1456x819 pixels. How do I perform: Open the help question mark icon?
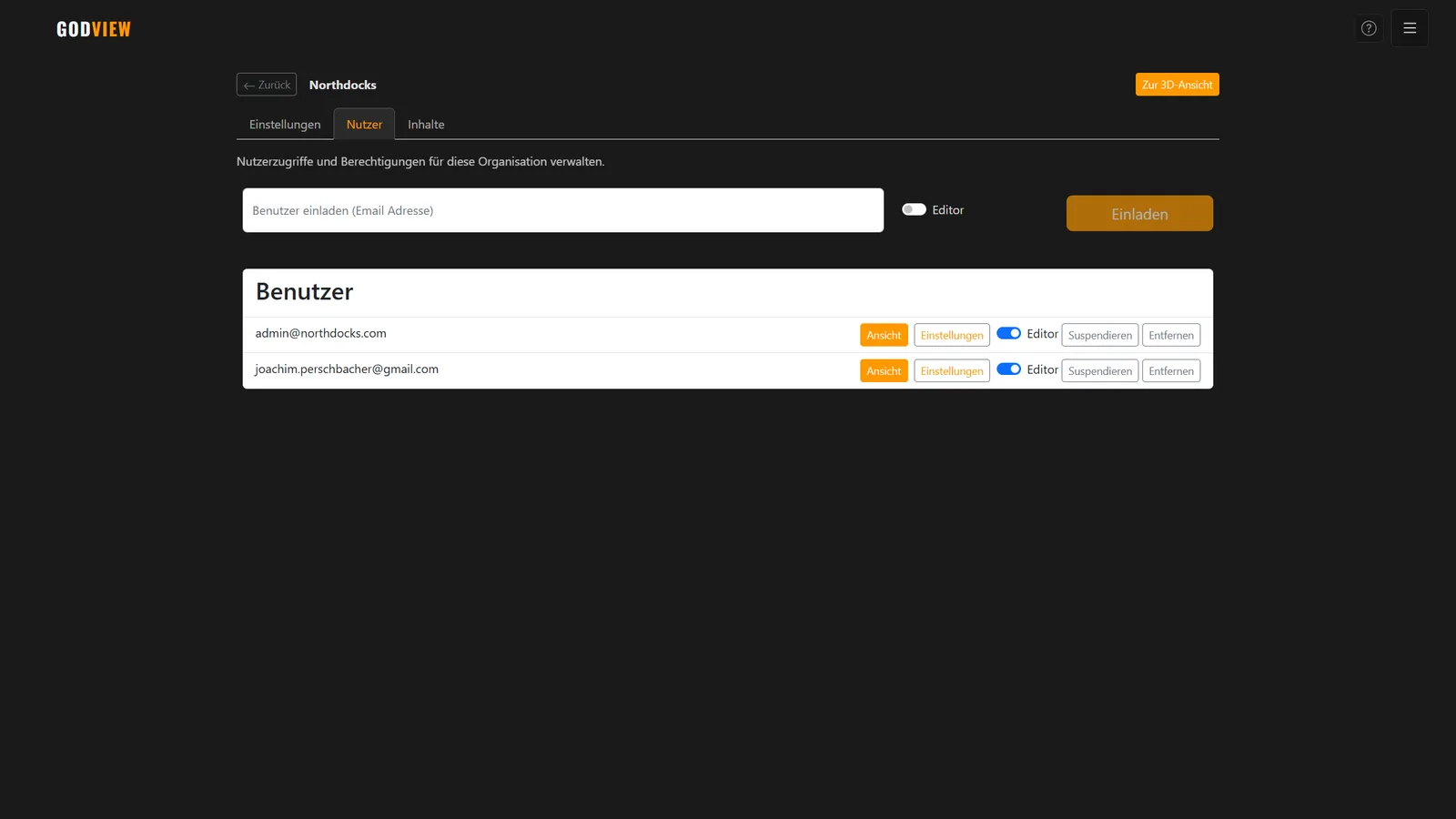(x=1369, y=28)
